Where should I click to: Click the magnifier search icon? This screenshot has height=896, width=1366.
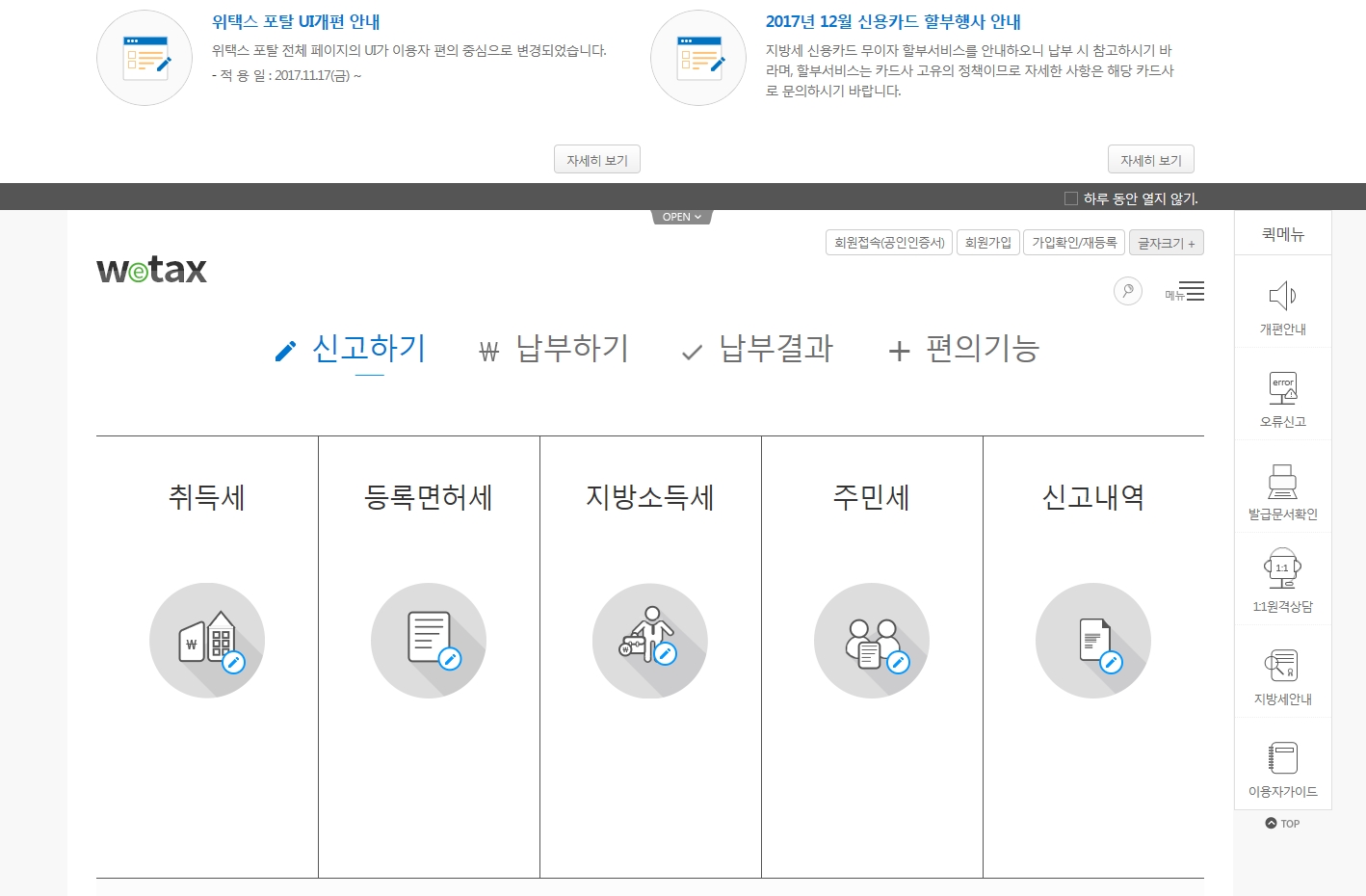pos(1127,291)
